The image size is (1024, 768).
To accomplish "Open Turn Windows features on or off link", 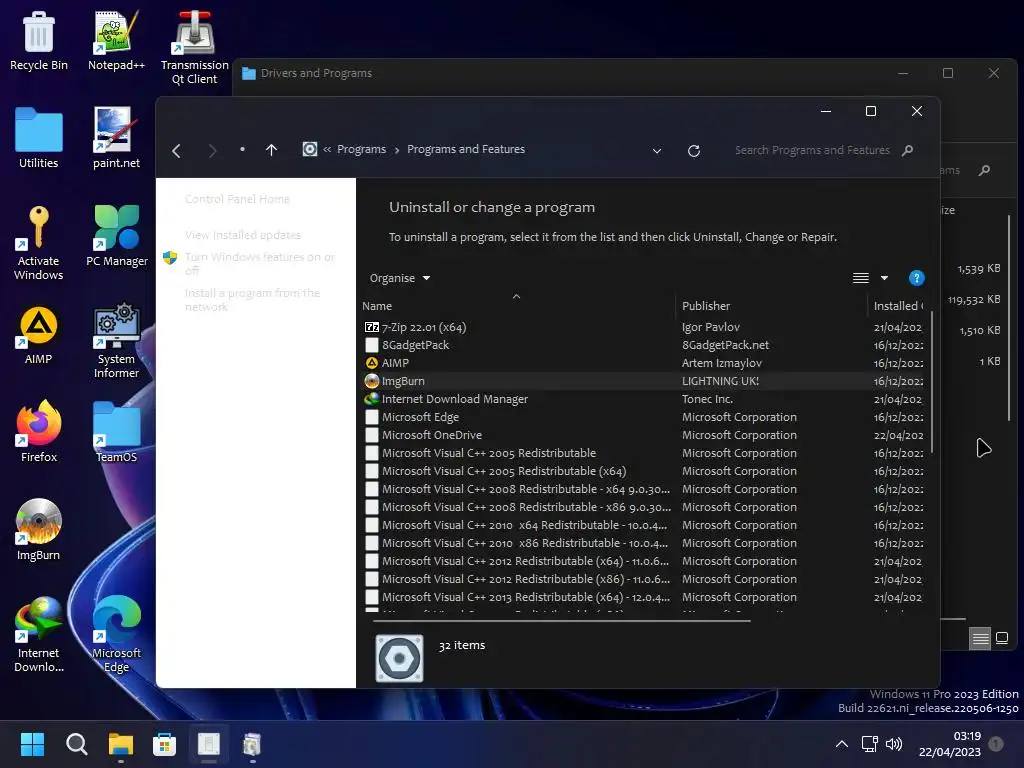I will coord(259,263).
